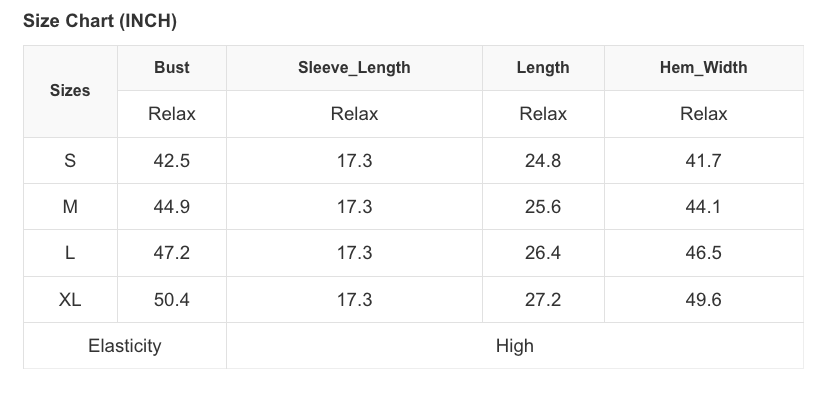834x400 pixels.
Task: Select hem width value 46.5
Action: [703, 253]
